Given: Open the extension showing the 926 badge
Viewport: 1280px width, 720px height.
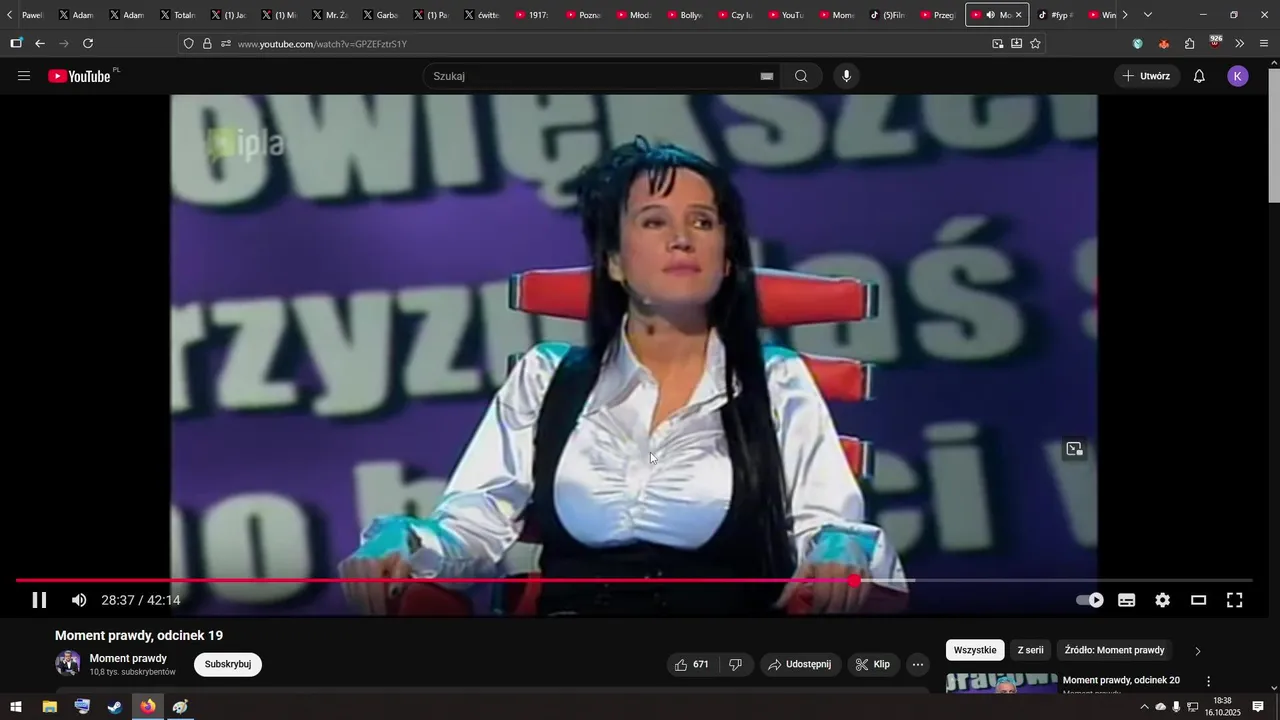Looking at the screenshot, I should (x=1215, y=43).
